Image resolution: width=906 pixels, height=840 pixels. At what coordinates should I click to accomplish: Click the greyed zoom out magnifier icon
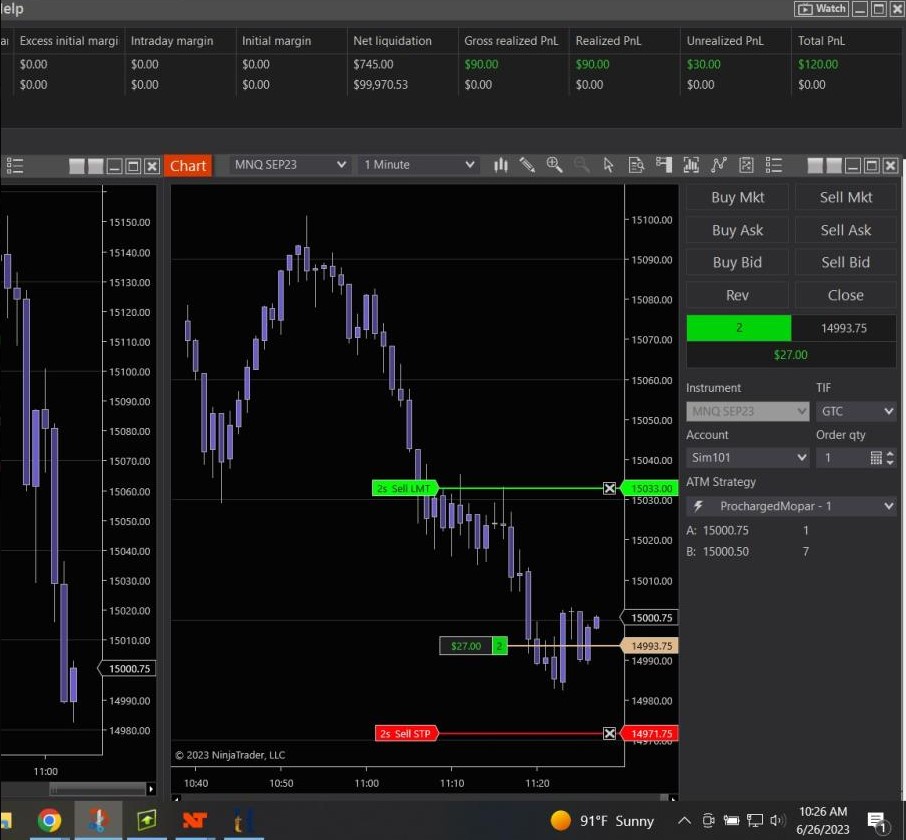click(581, 165)
